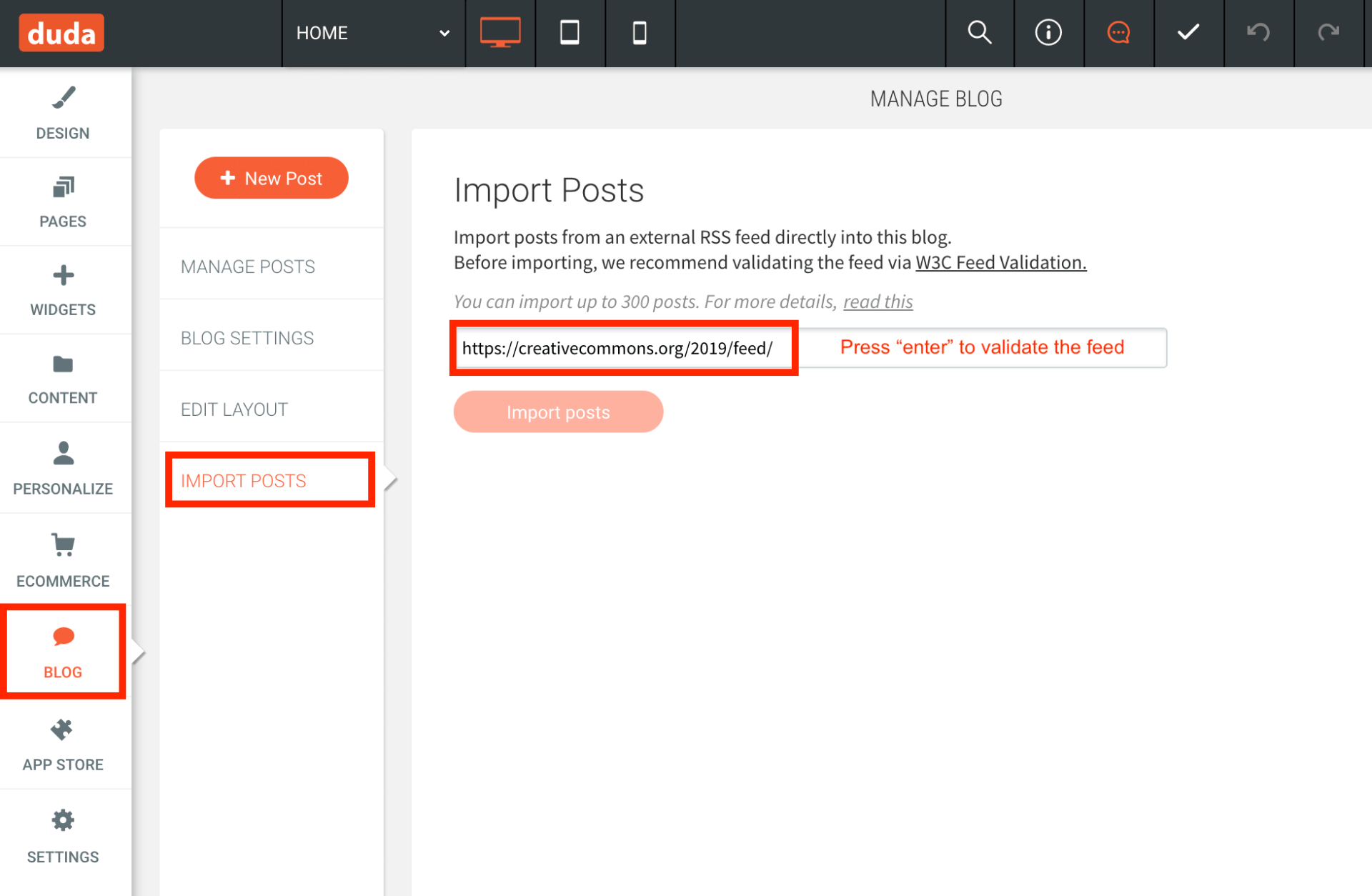Open the comments chat bubble icon
This screenshot has height=896, width=1372.
pyautogui.click(x=1118, y=33)
